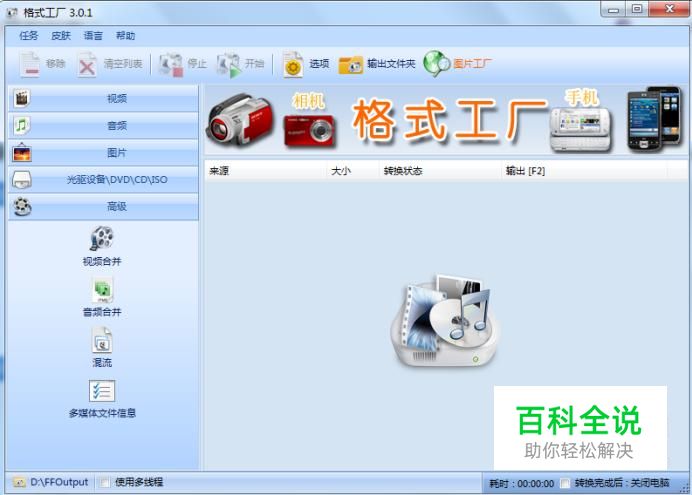The image size is (692, 495).
Task: Click the 音频合并 label
Action: [102, 312]
